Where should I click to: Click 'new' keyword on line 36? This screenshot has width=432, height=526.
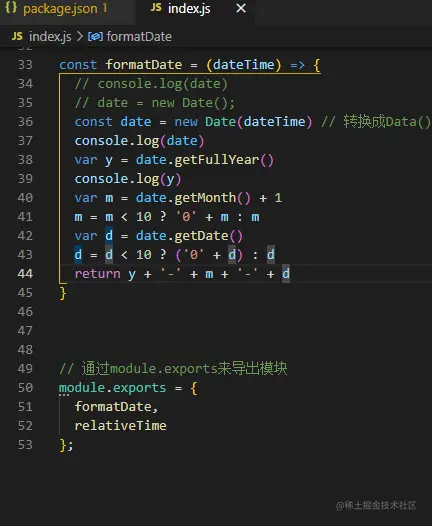[186, 122]
